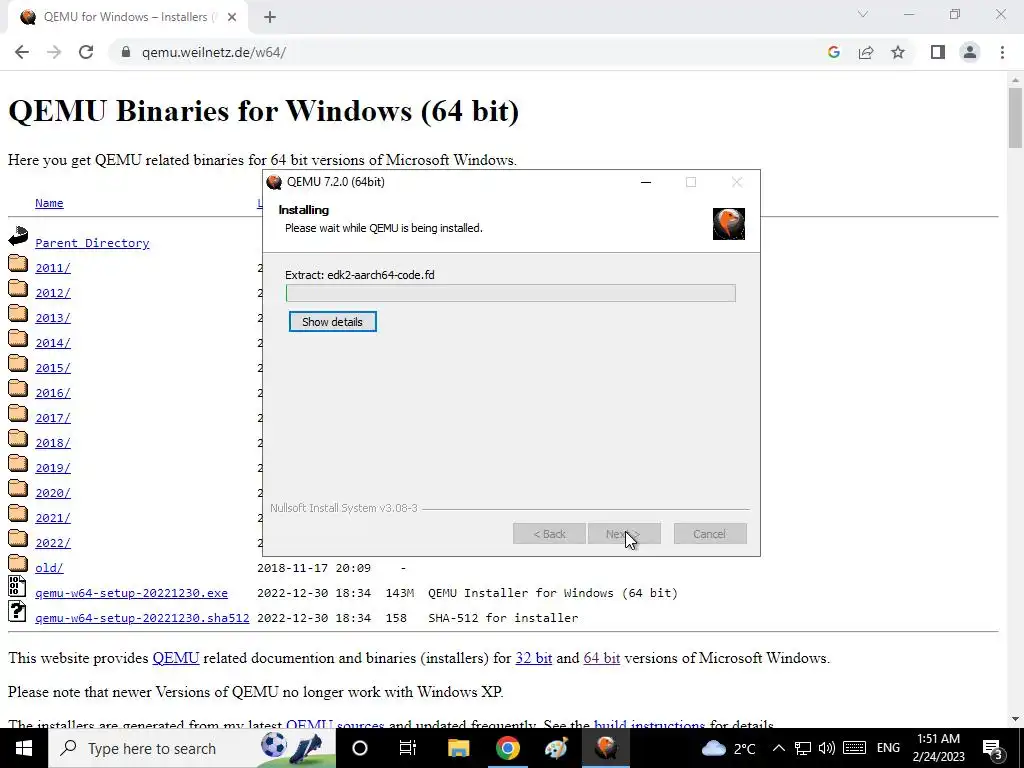Open the Chrome profile avatar
This screenshot has width=1024, height=768.
970,52
